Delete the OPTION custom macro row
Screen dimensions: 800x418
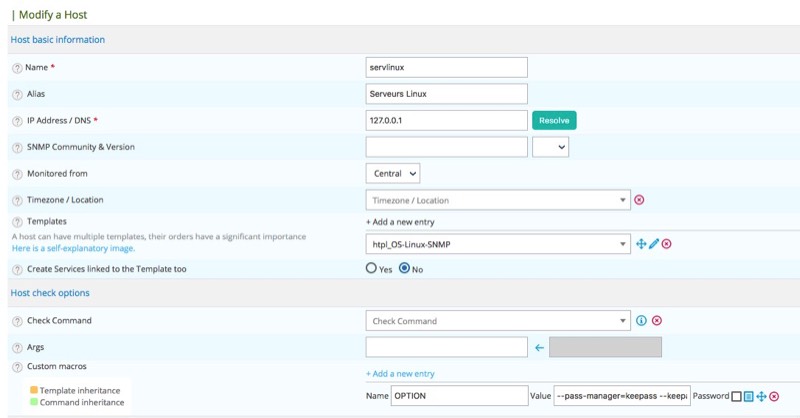point(774,397)
